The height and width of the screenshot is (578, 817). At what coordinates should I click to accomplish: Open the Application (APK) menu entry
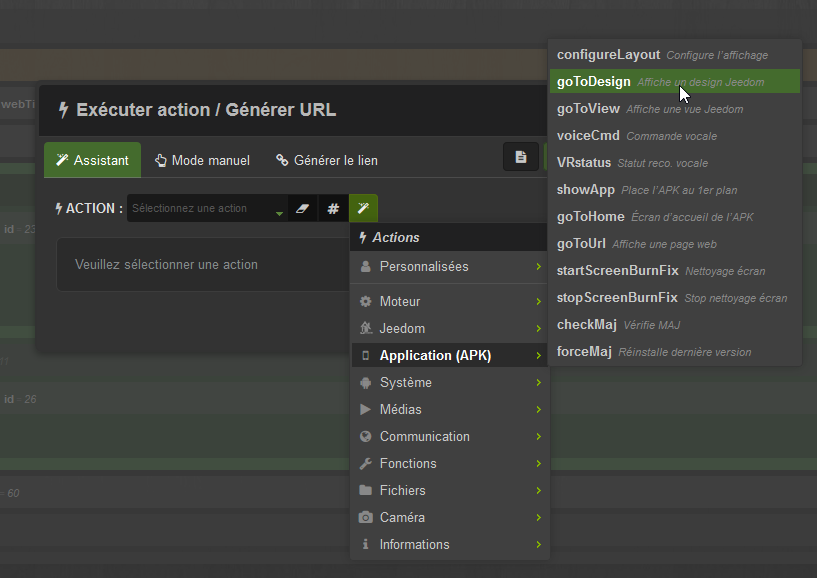(450, 355)
